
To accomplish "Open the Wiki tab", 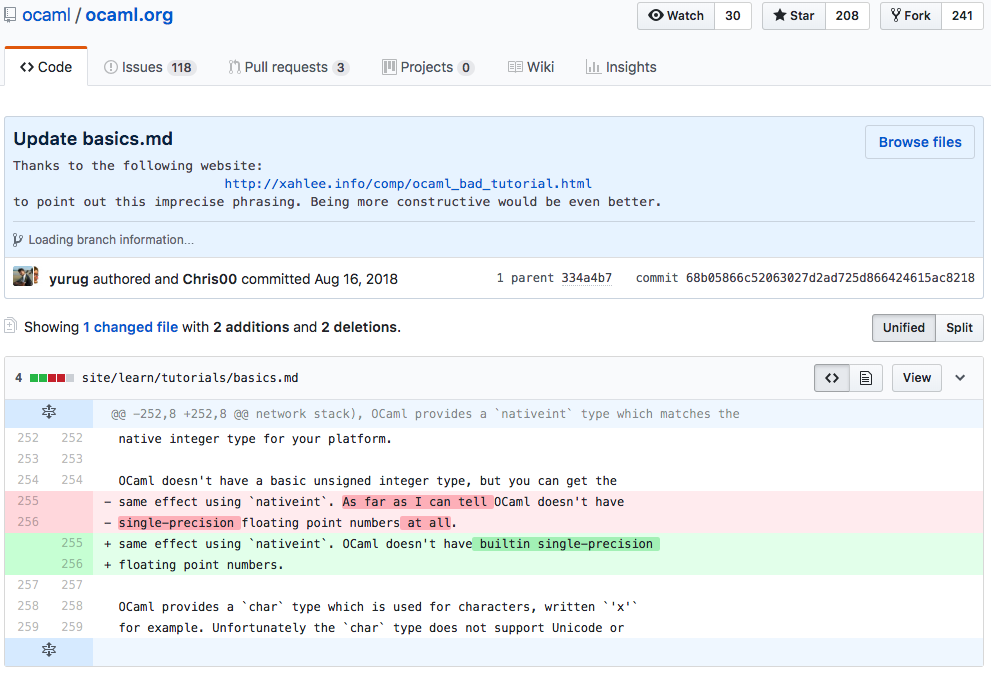I will (x=531, y=67).
